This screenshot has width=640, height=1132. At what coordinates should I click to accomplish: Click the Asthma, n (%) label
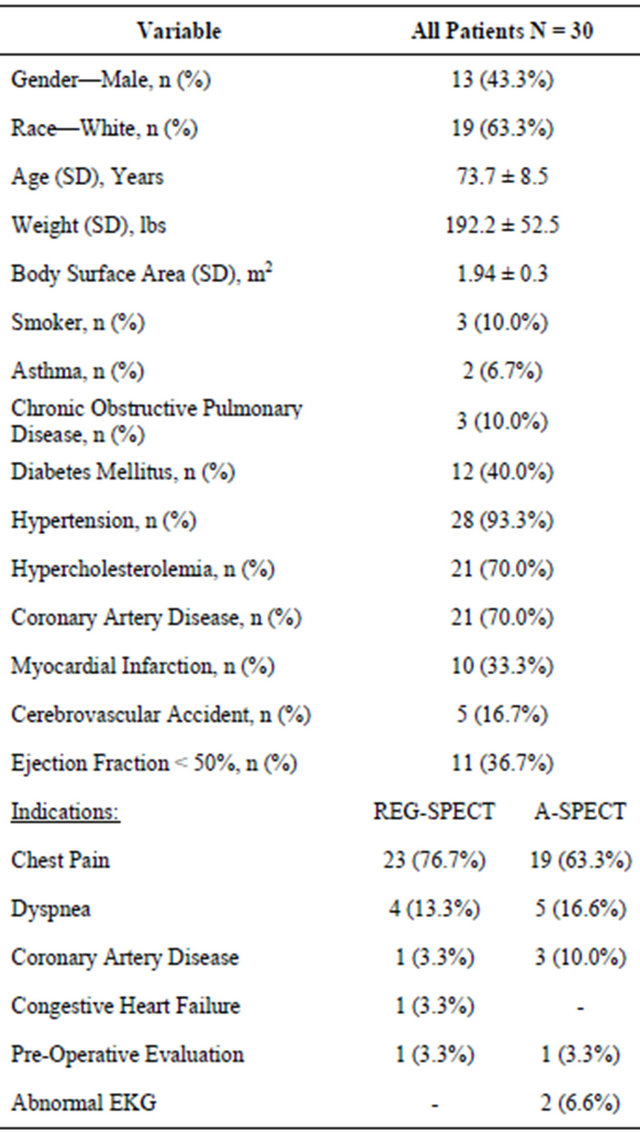(x=77, y=371)
